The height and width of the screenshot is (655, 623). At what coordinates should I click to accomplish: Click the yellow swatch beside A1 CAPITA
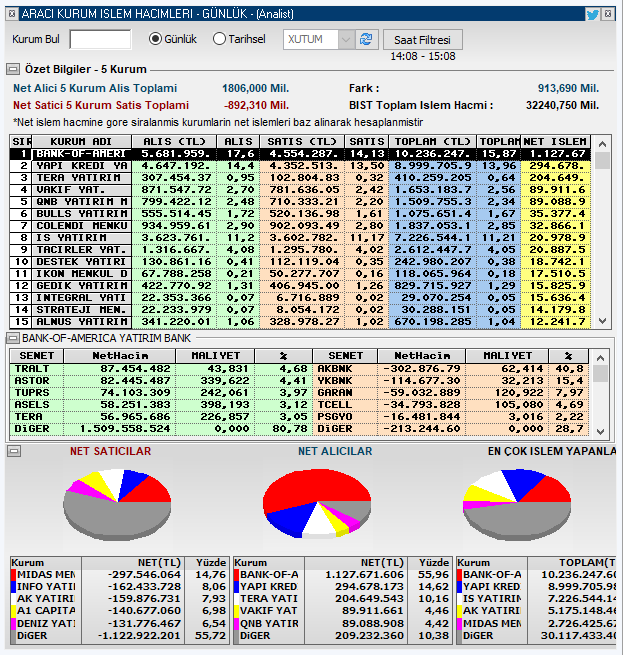tap(13, 611)
